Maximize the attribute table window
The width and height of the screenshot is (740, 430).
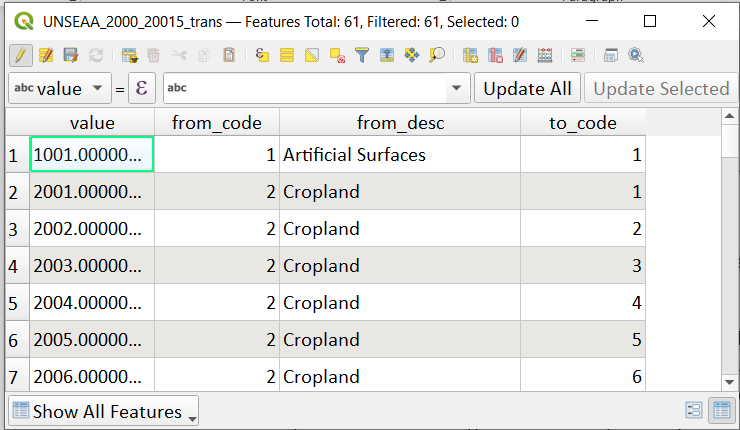(650, 21)
